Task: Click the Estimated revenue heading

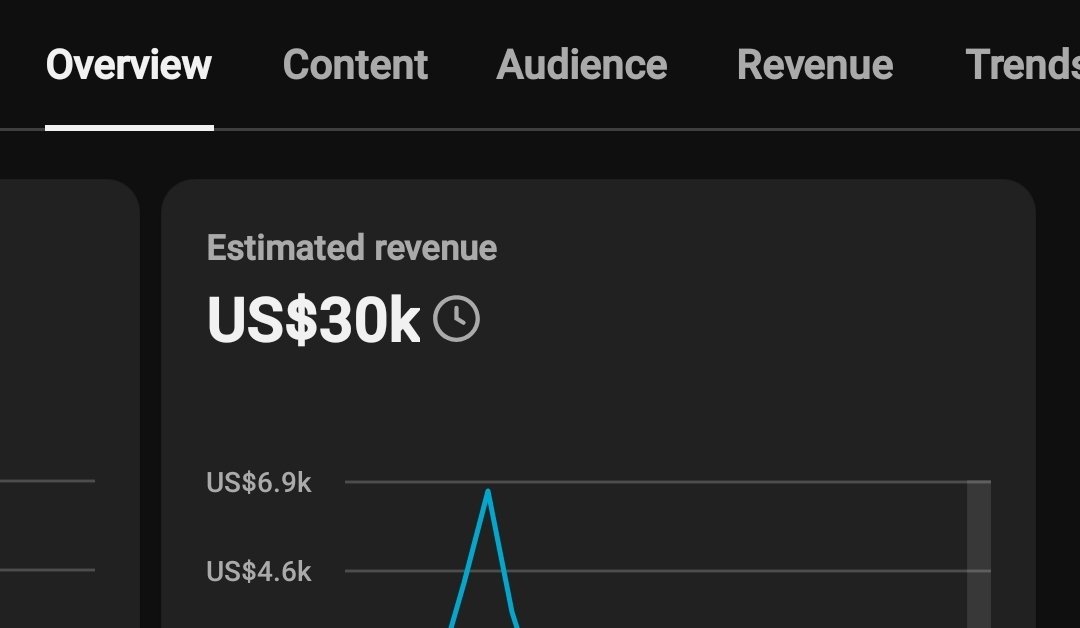Action: click(352, 248)
